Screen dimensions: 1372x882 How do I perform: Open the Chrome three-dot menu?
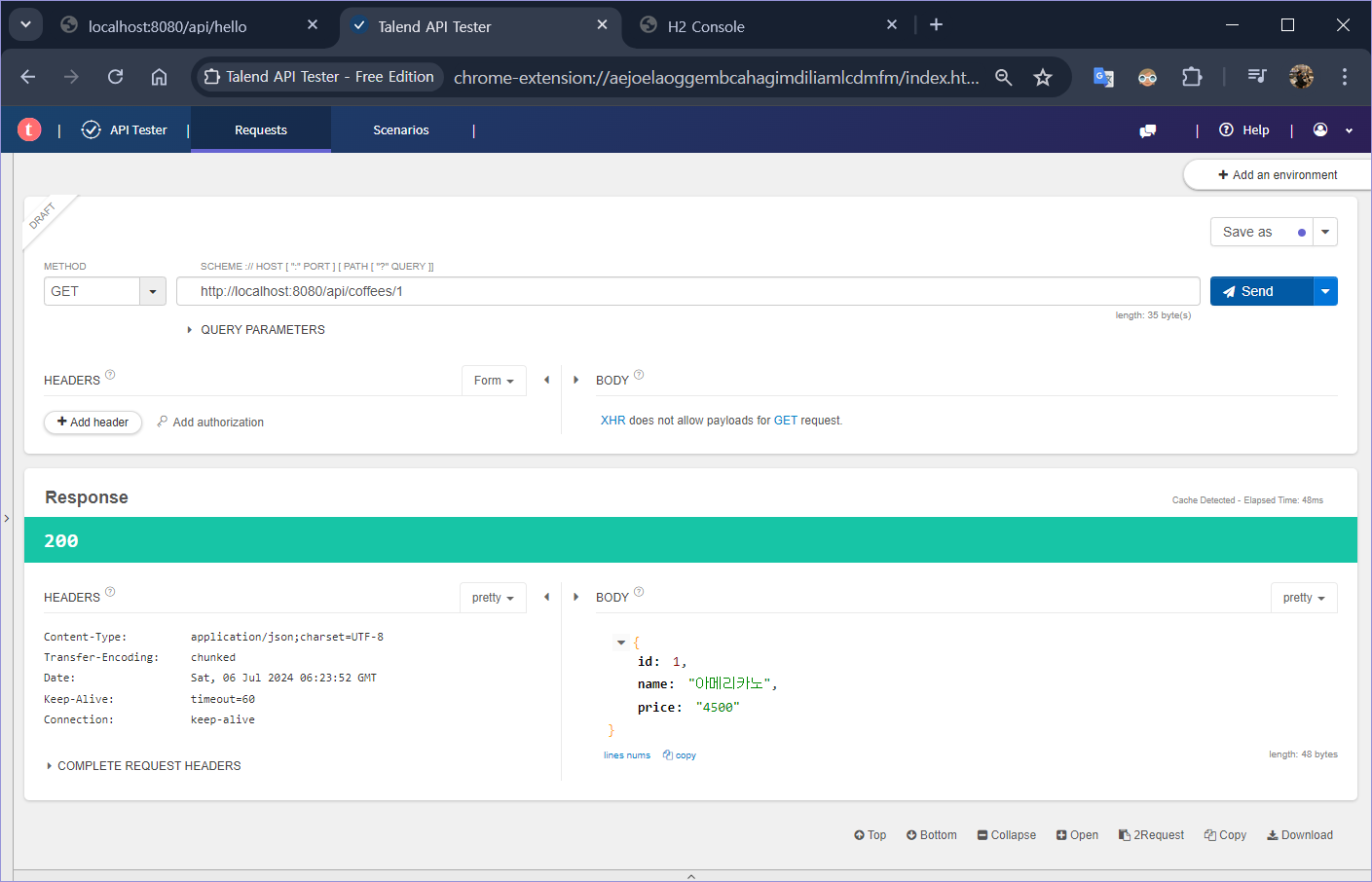[x=1345, y=77]
